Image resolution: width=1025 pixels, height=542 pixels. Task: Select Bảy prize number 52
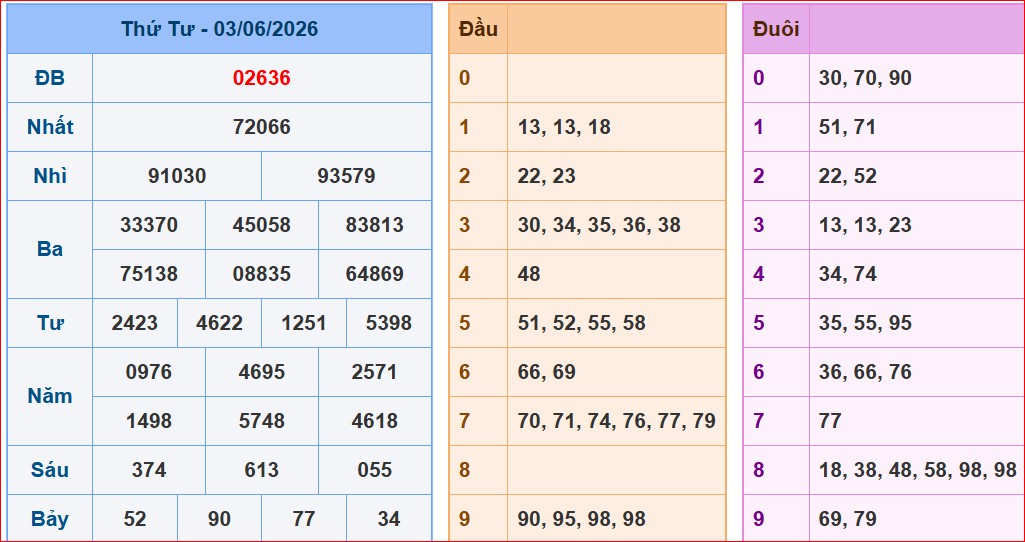coord(135,519)
